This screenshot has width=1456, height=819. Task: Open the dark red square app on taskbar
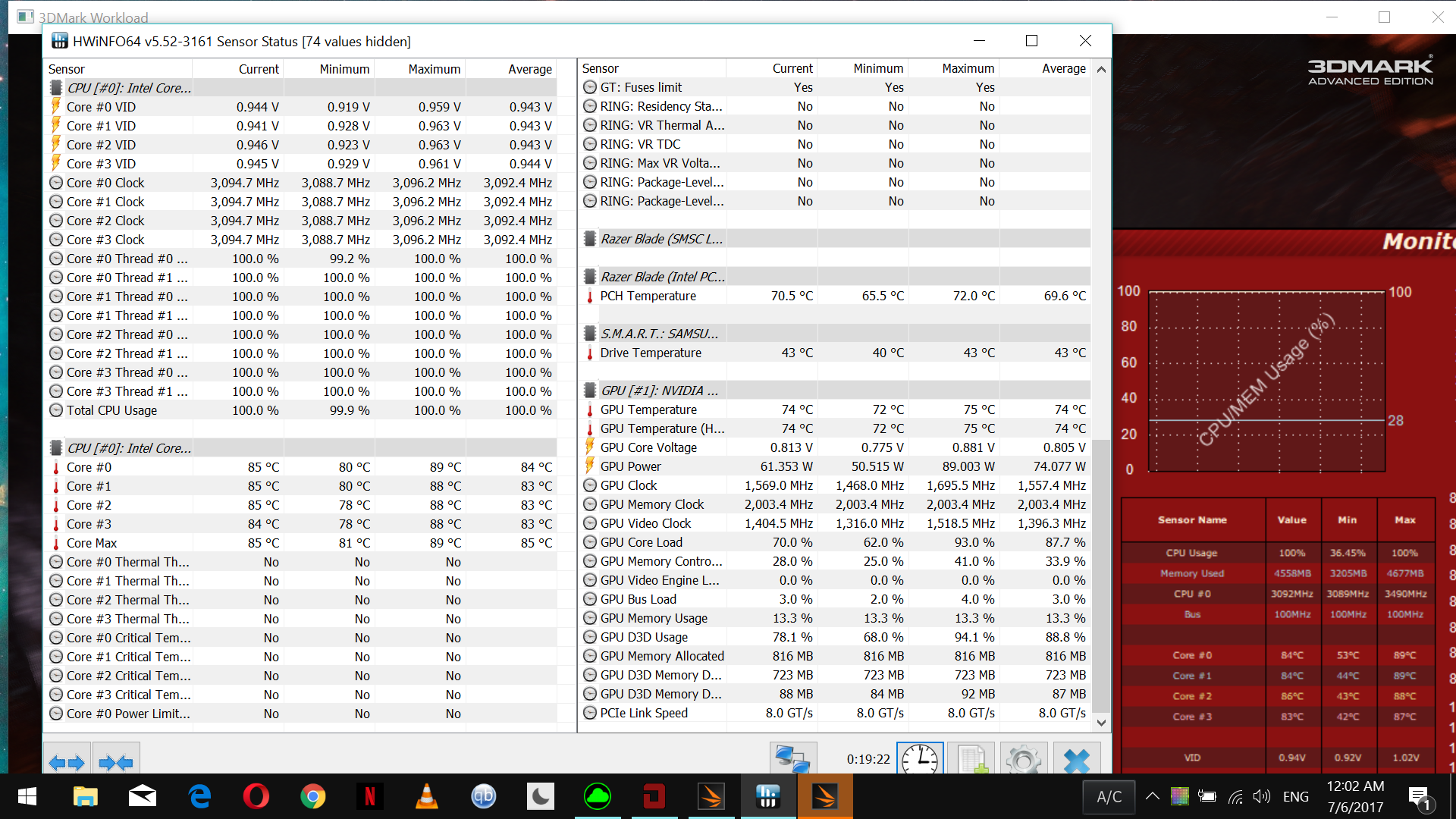point(654,796)
